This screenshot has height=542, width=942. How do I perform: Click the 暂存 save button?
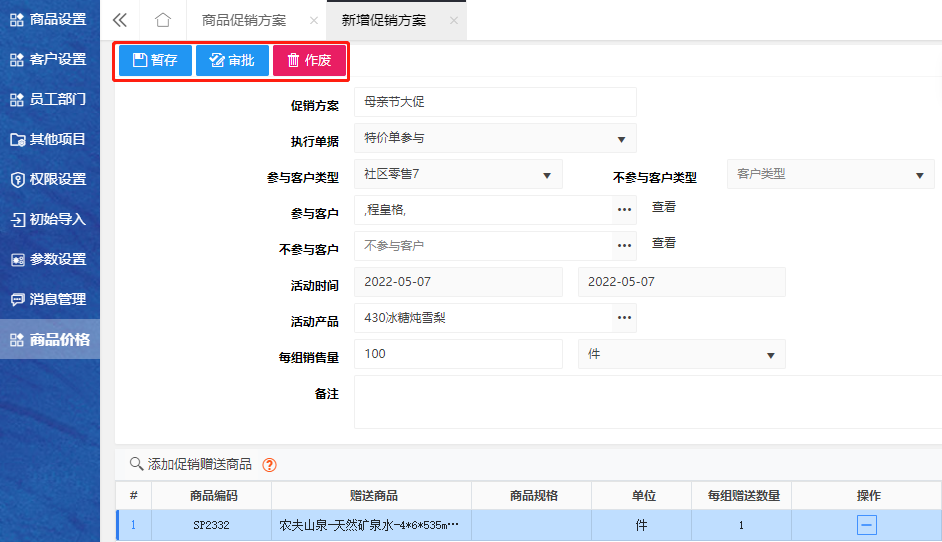click(155, 60)
